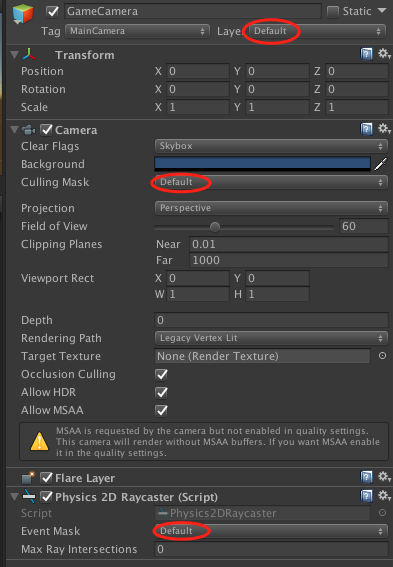
Task: Click the GameObject cube icon selector
Action: [x=23, y=14]
